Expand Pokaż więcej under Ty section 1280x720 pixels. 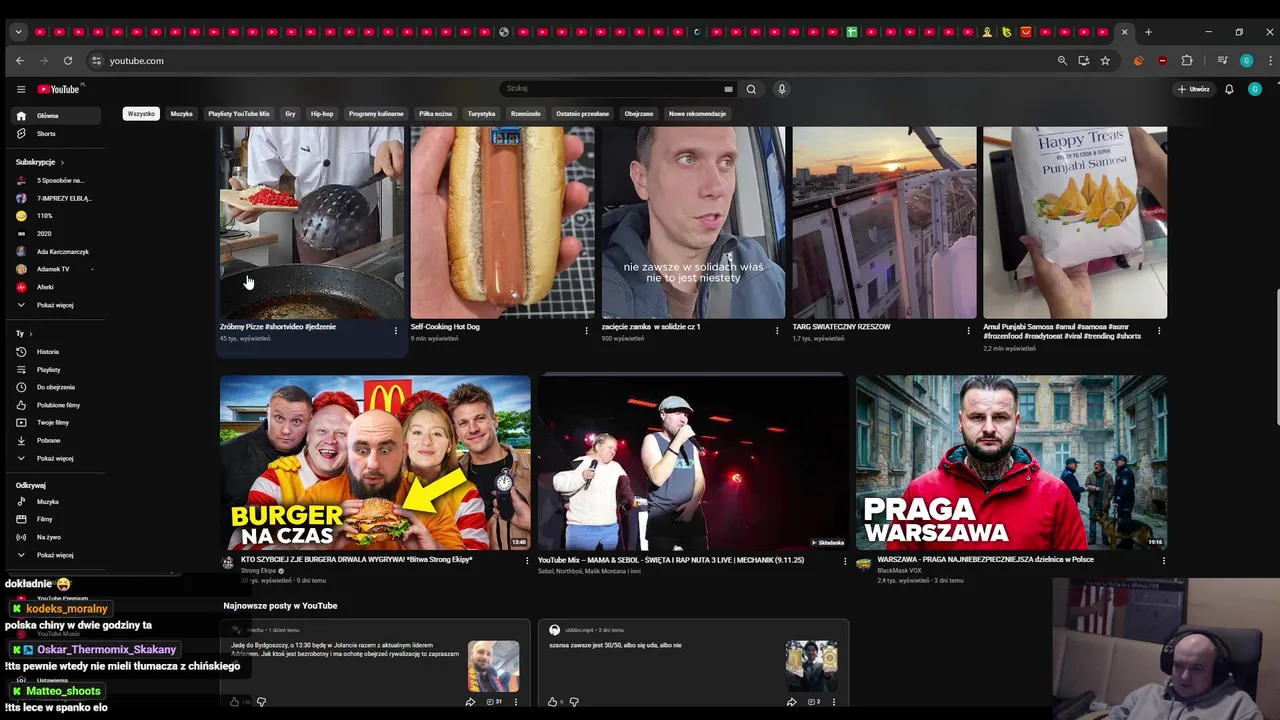[57, 458]
